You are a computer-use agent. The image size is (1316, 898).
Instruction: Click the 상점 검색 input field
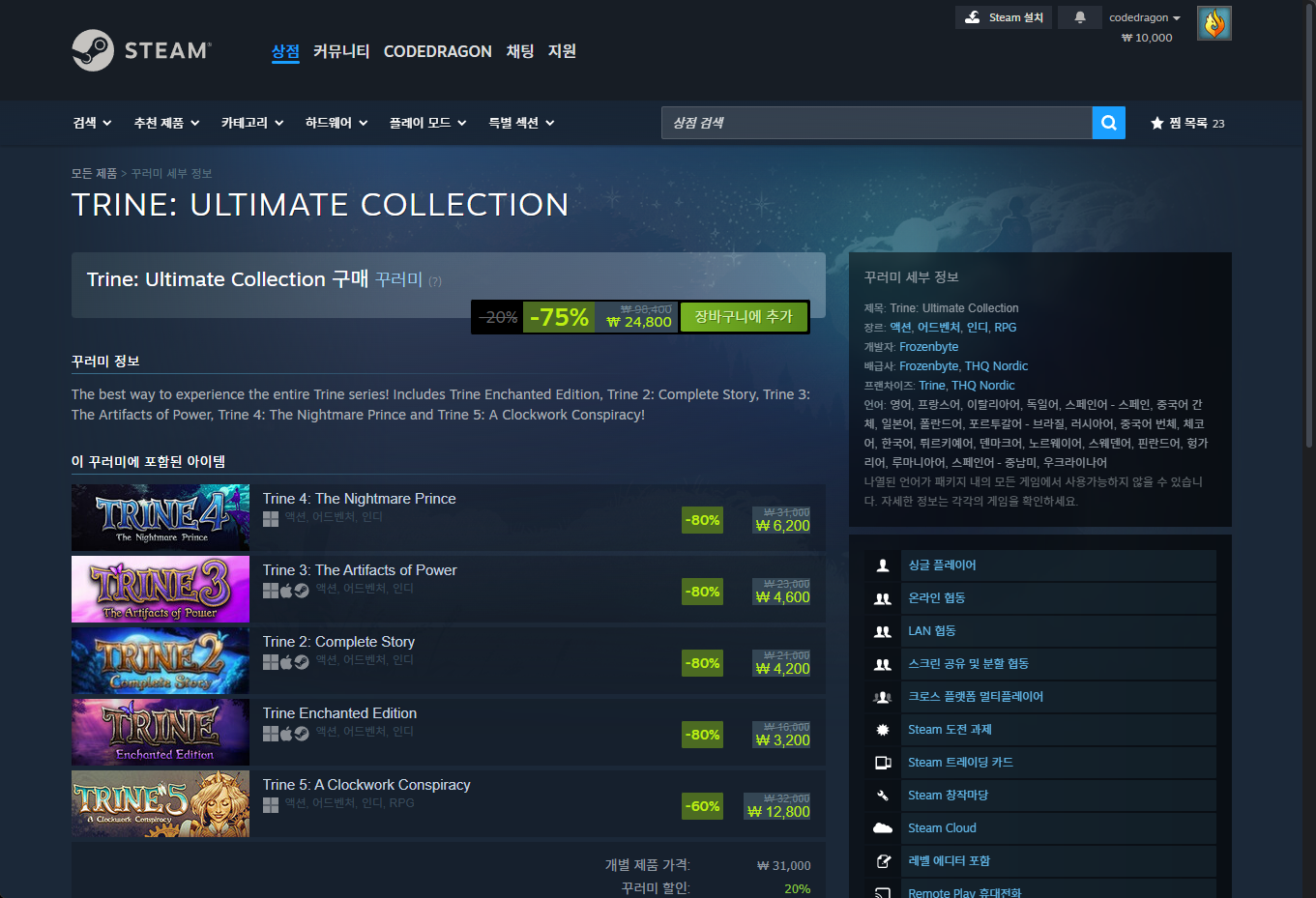(877, 123)
